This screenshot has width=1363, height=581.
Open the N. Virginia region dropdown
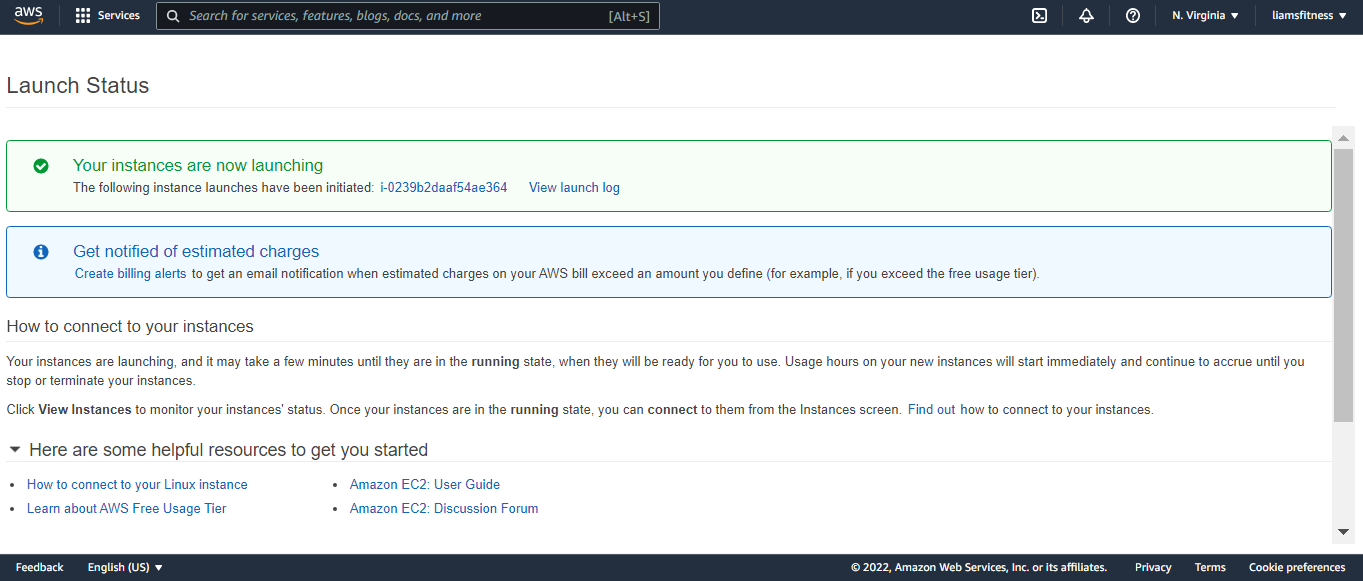point(1205,16)
